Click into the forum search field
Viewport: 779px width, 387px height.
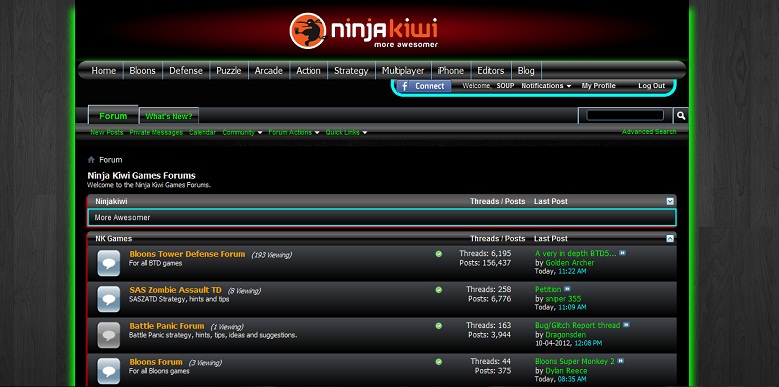625,115
